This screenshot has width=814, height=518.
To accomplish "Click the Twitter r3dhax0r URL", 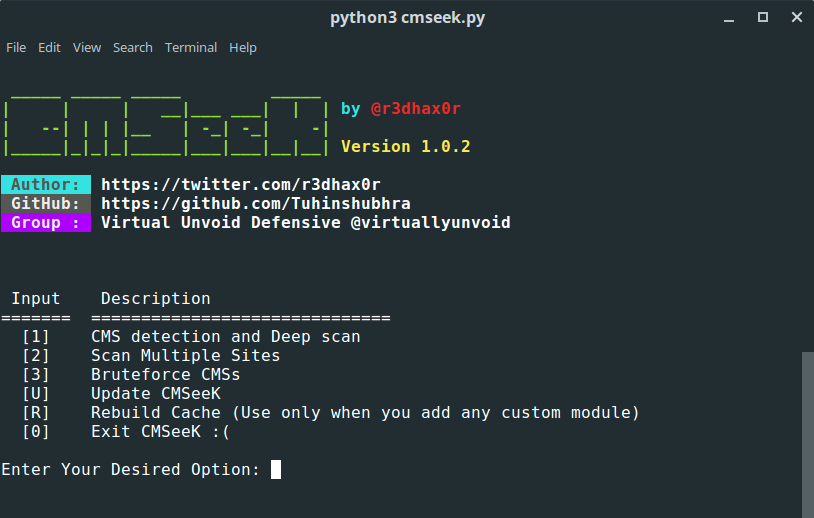I will click(x=241, y=185).
